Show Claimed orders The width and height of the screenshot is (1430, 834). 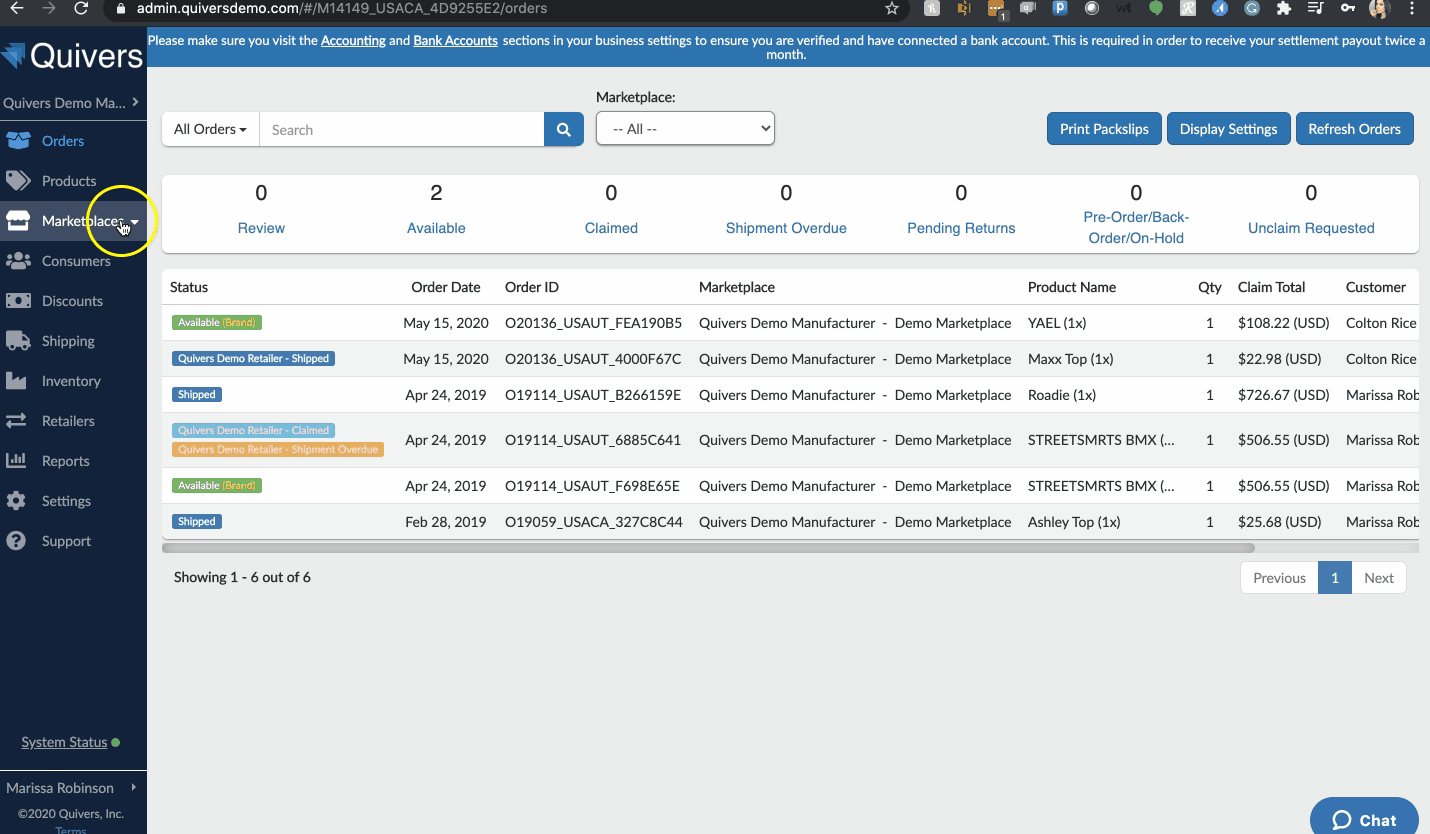(x=611, y=228)
